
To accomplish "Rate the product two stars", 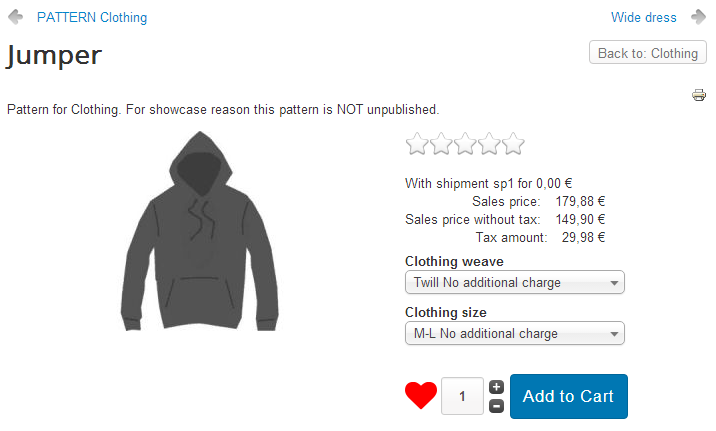I will [441, 144].
